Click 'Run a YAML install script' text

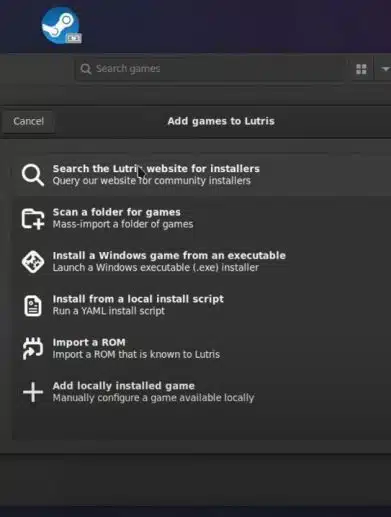(109, 311)
